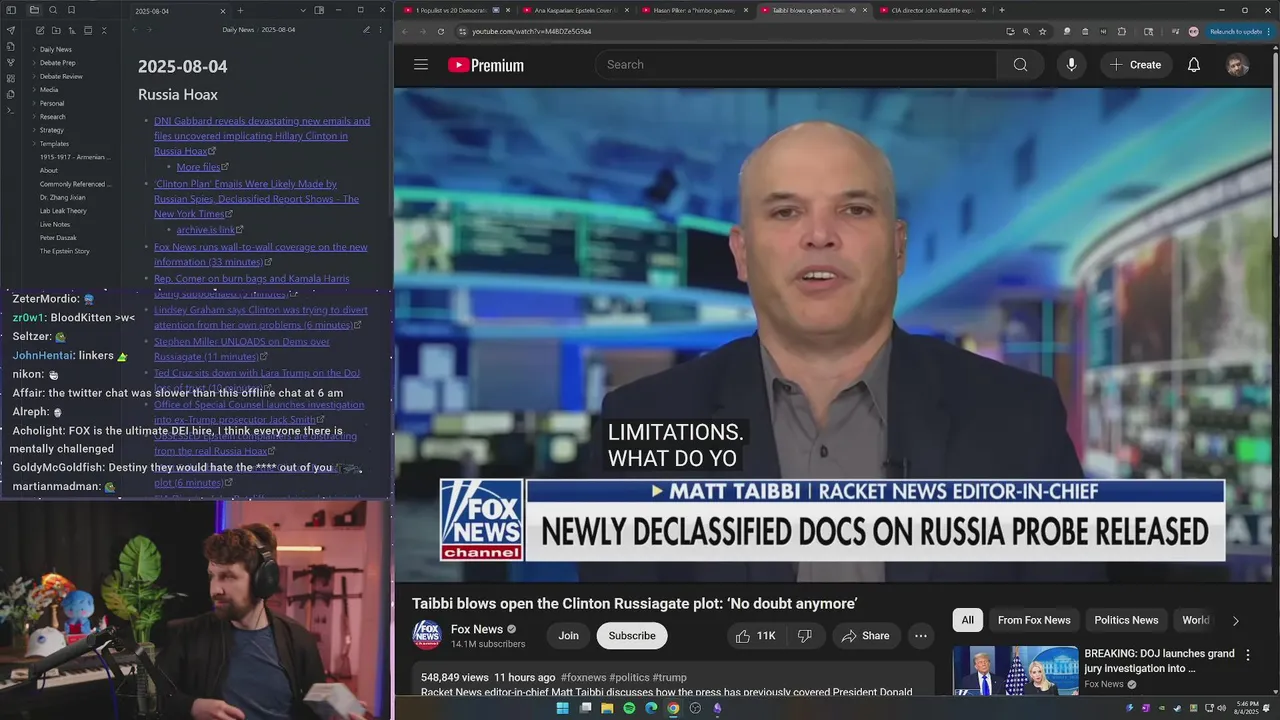Select 'From Fox News' filter chip
The width and height of the screenshot is (1280, 720).
click(1034, 620)
